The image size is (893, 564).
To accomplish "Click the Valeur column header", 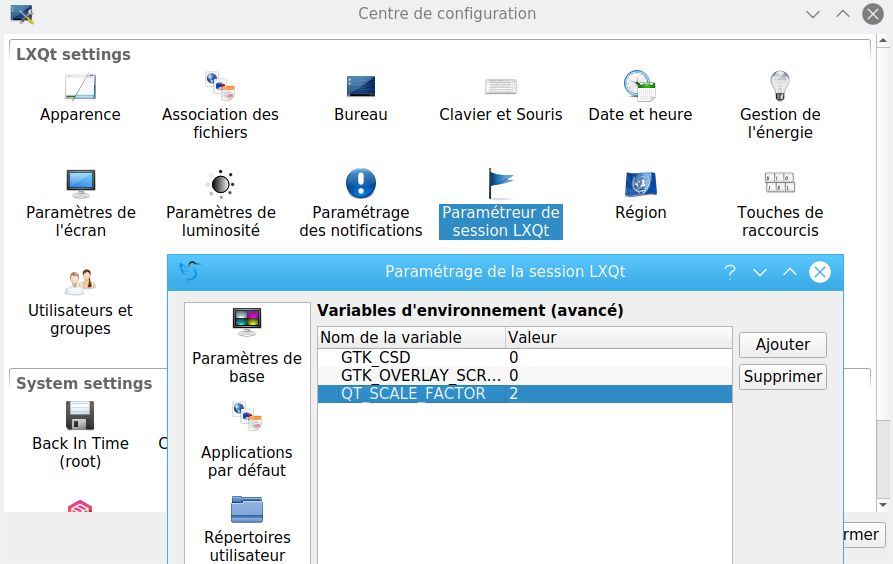I will (x=619, y=337).
